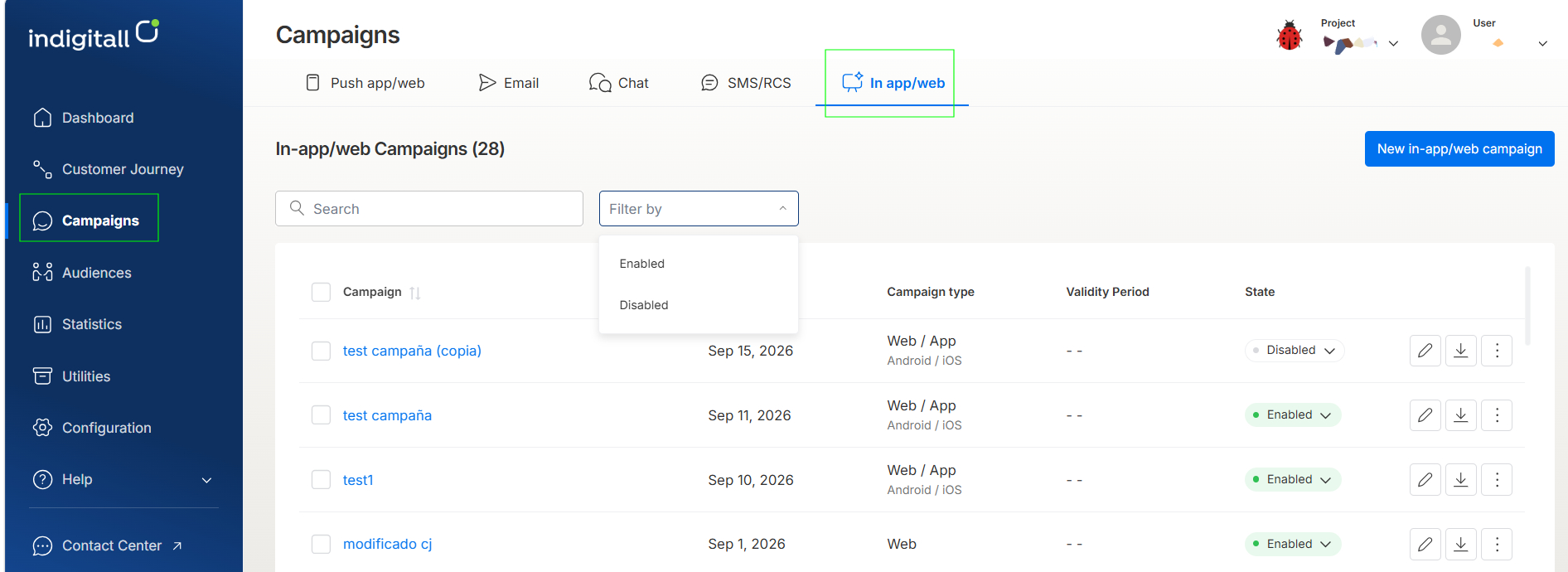Click the three-dot menu in the Sep 11, 2026 row
The width and height of the screenshot is (1568, 572).
click(x=1497, y=415)
